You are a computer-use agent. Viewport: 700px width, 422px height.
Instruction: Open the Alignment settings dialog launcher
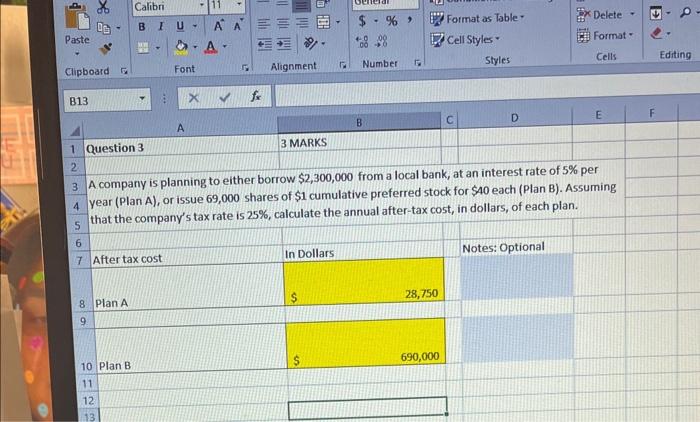pos(342,65)
